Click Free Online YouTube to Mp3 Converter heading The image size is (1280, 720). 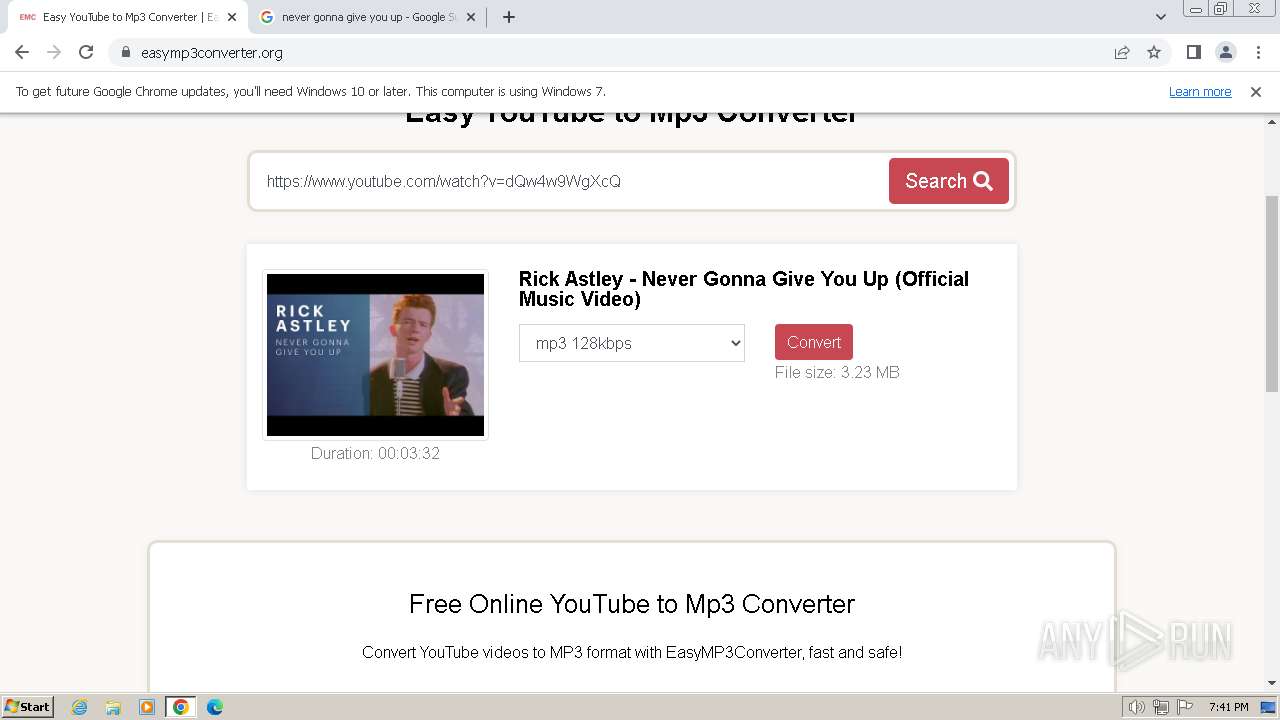coord(632,604)
